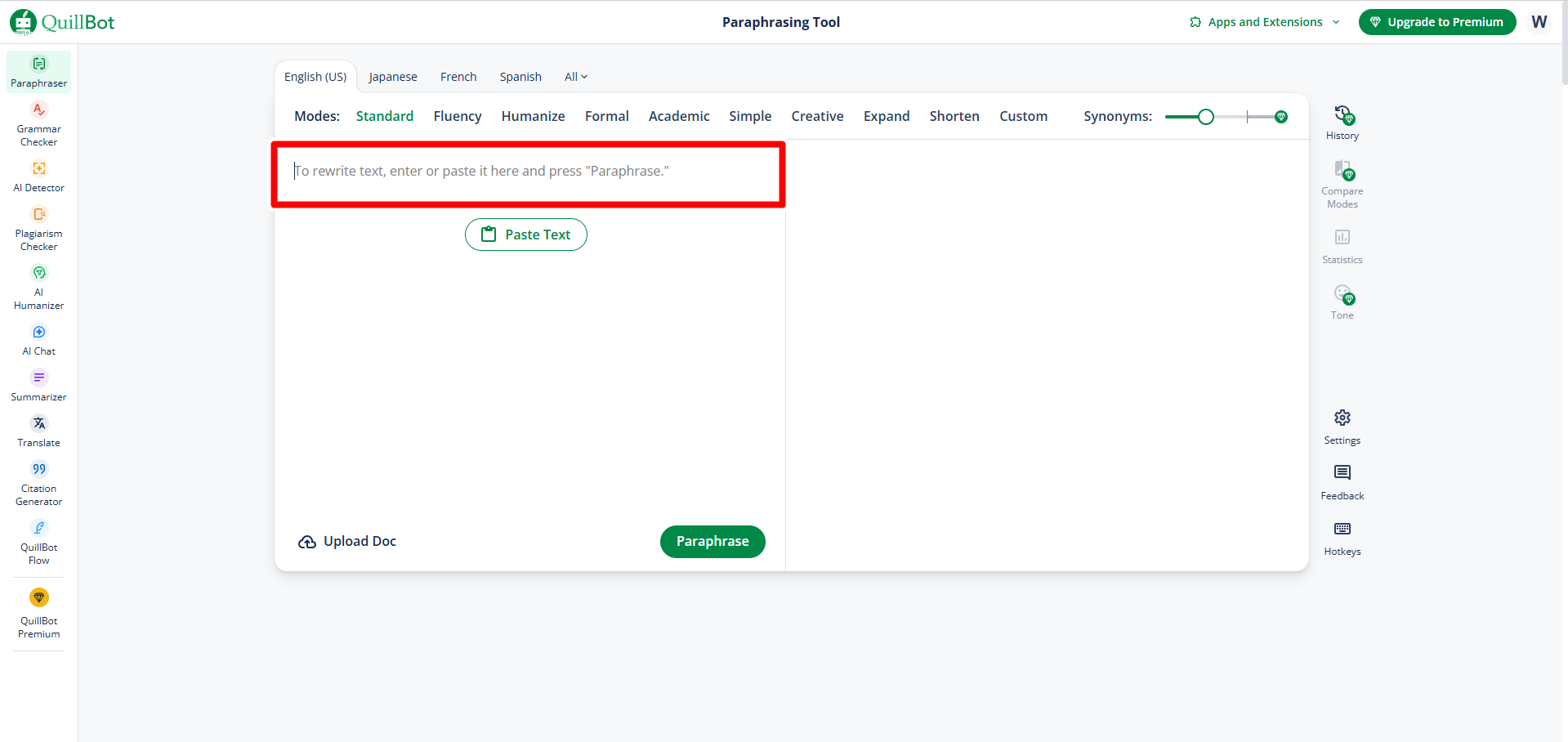Open the Statistics panel
1568x742 pixels.
[x=1342, y=247]
